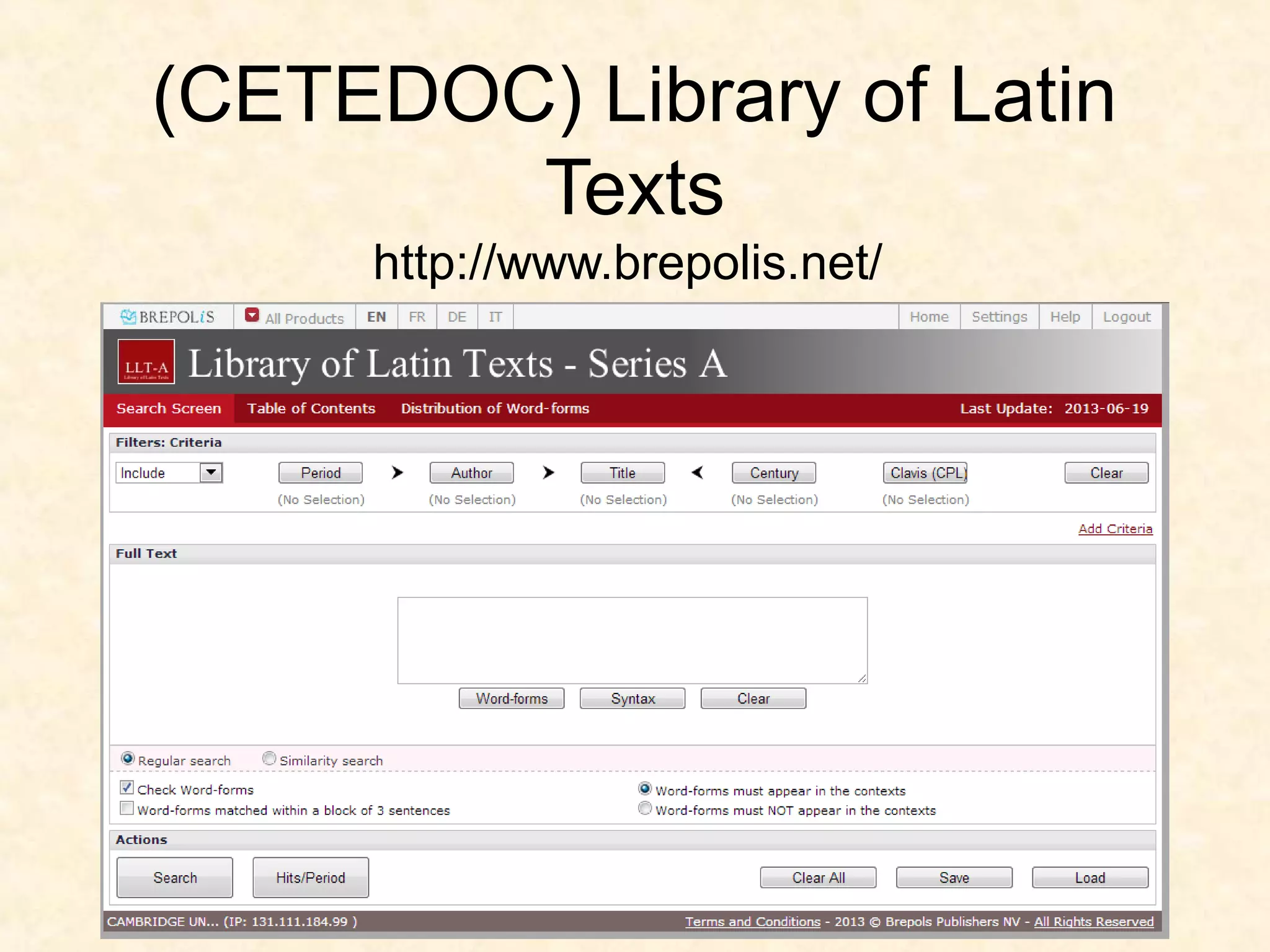
Task: Open the Table of Contents tab
Action: click(311, 408)
